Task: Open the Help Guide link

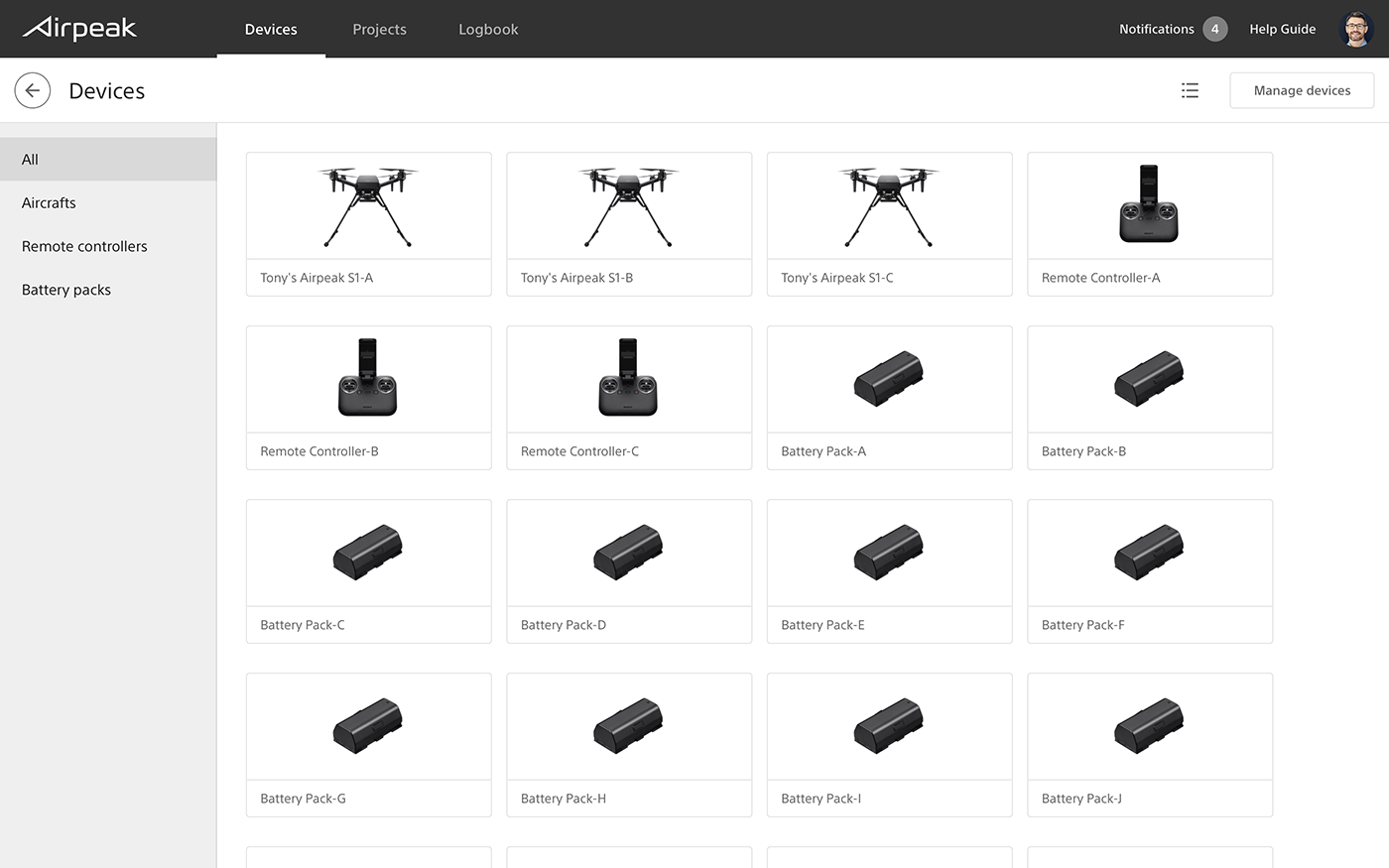Action: [1282, 29]
